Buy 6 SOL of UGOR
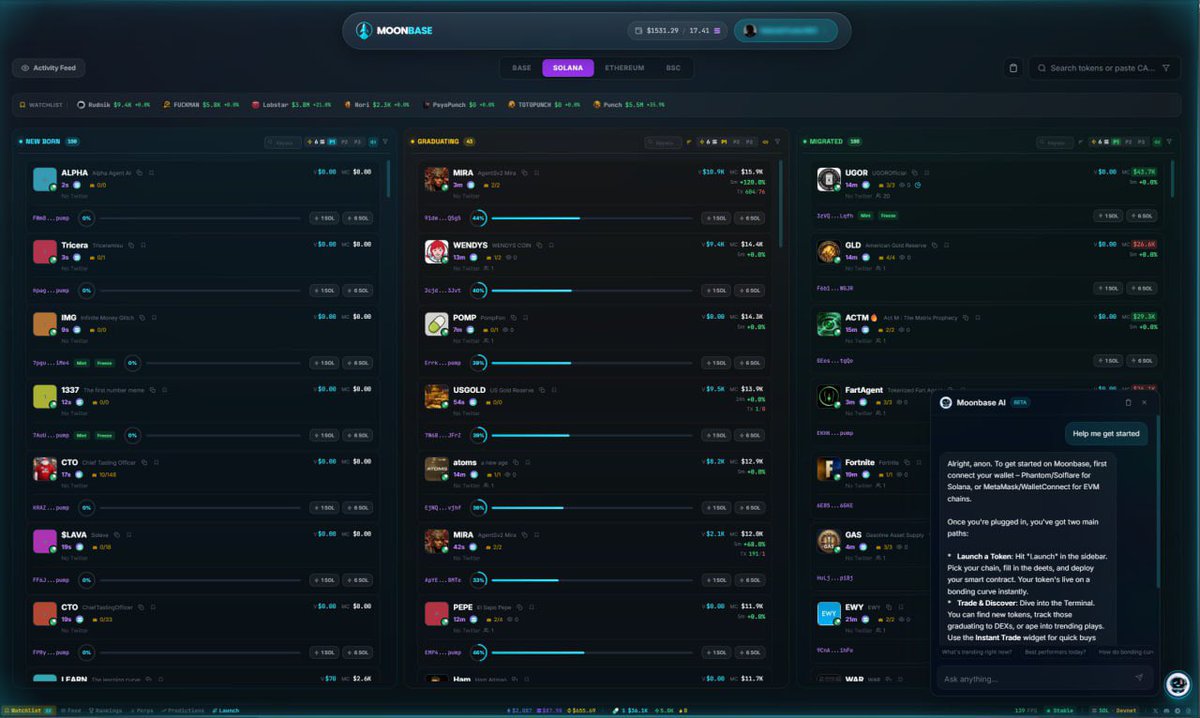Screen dimensions: 1200x718 point(1141,215)
